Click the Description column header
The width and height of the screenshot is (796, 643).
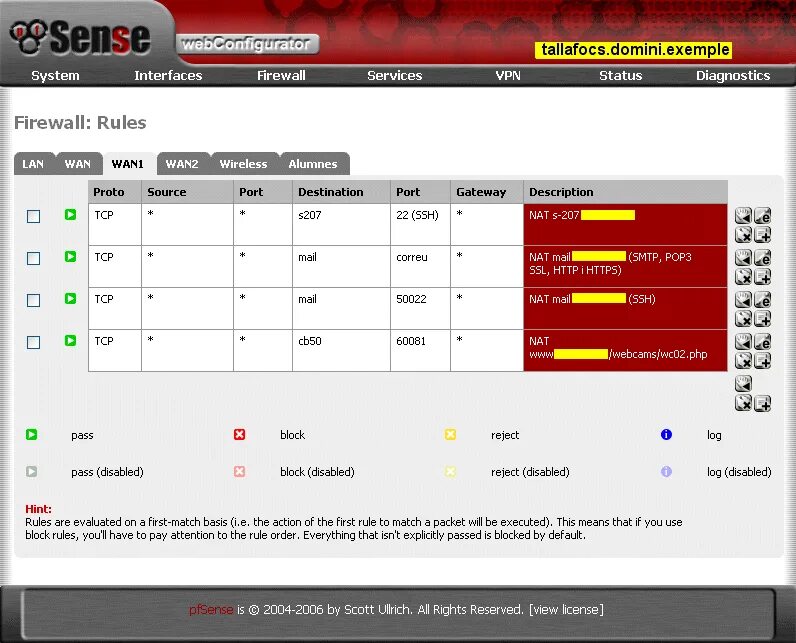click(625, 192)
